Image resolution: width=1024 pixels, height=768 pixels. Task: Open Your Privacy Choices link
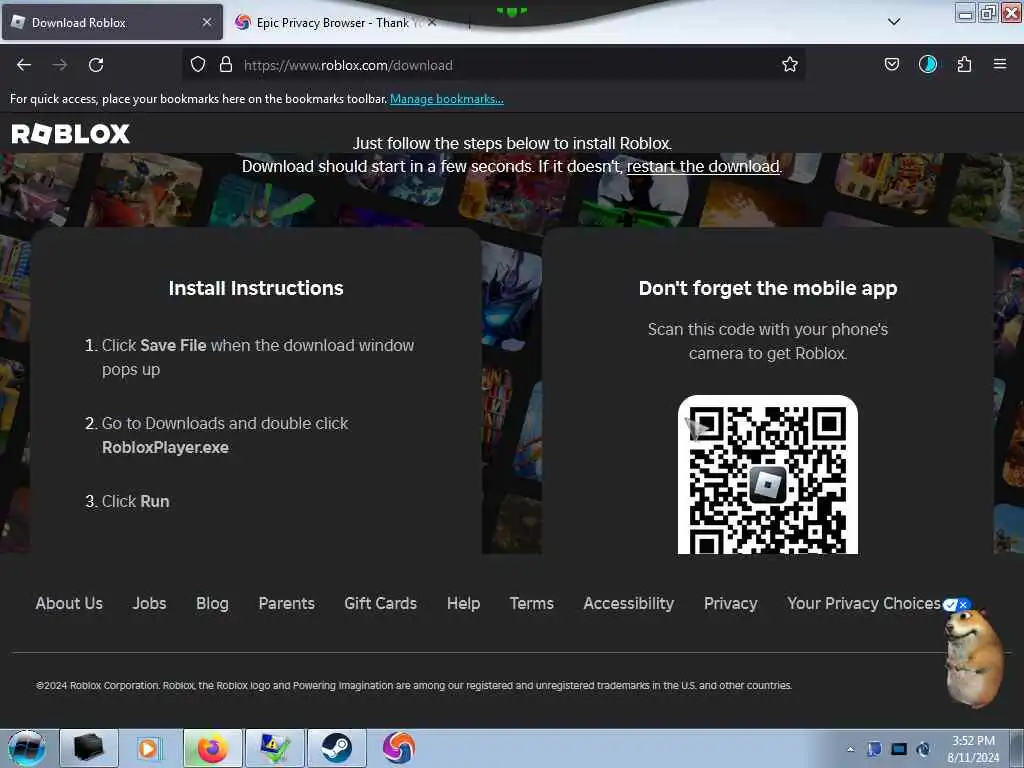click(x=864, y=603)
